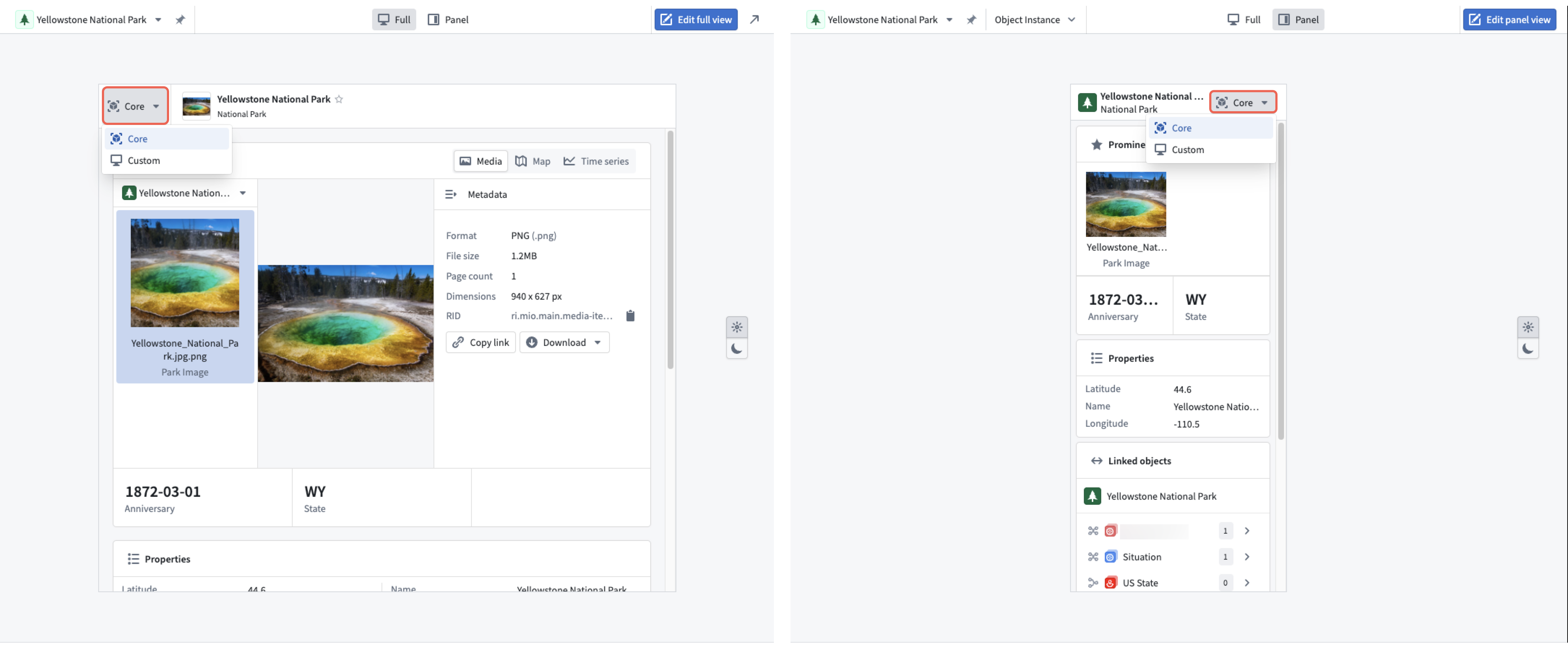
Task: Click the star icon beside Yellowstone National Park title
Action: pyautogui.click(x=339, y=99)
